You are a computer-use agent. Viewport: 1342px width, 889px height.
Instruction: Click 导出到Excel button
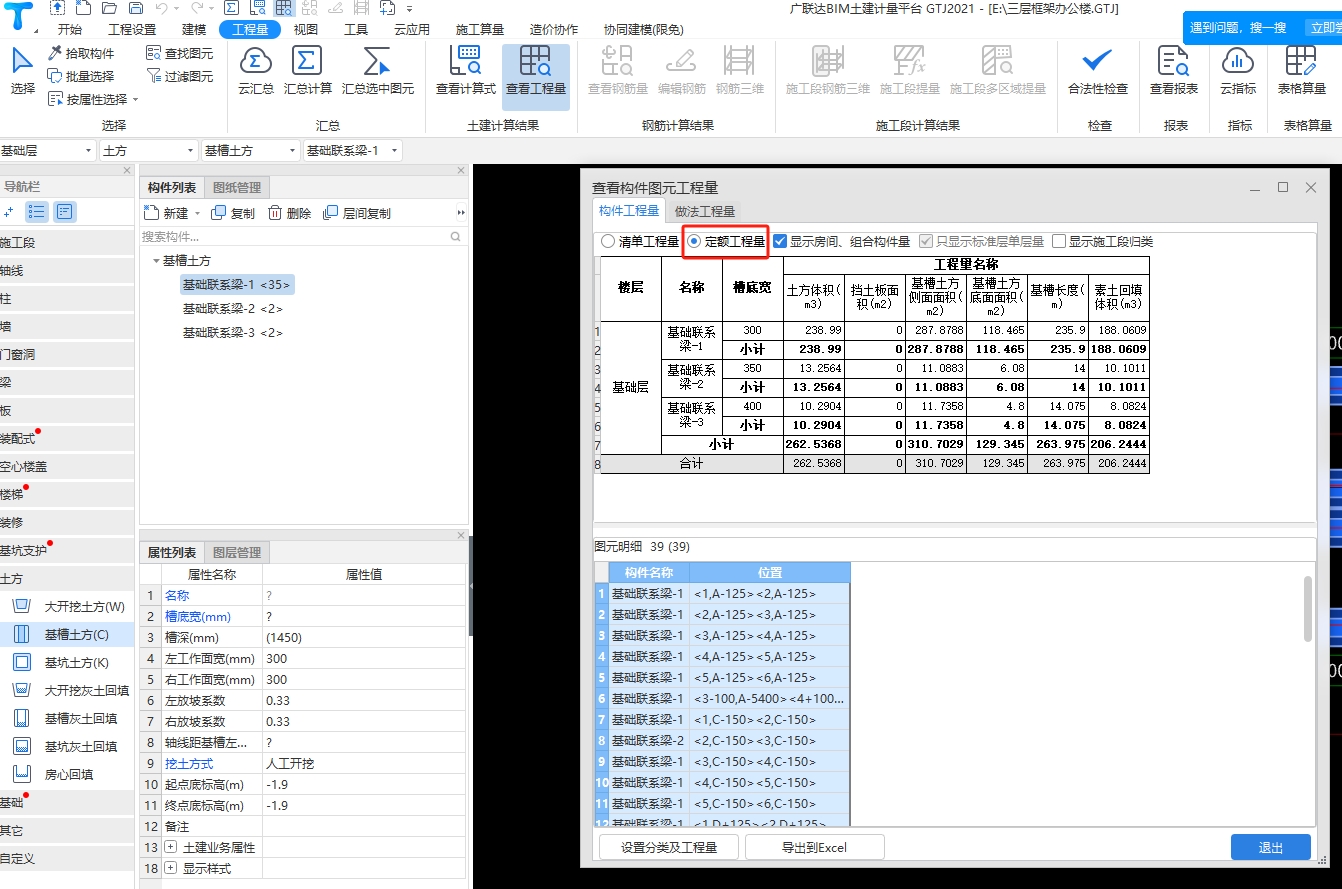point(815,847)
